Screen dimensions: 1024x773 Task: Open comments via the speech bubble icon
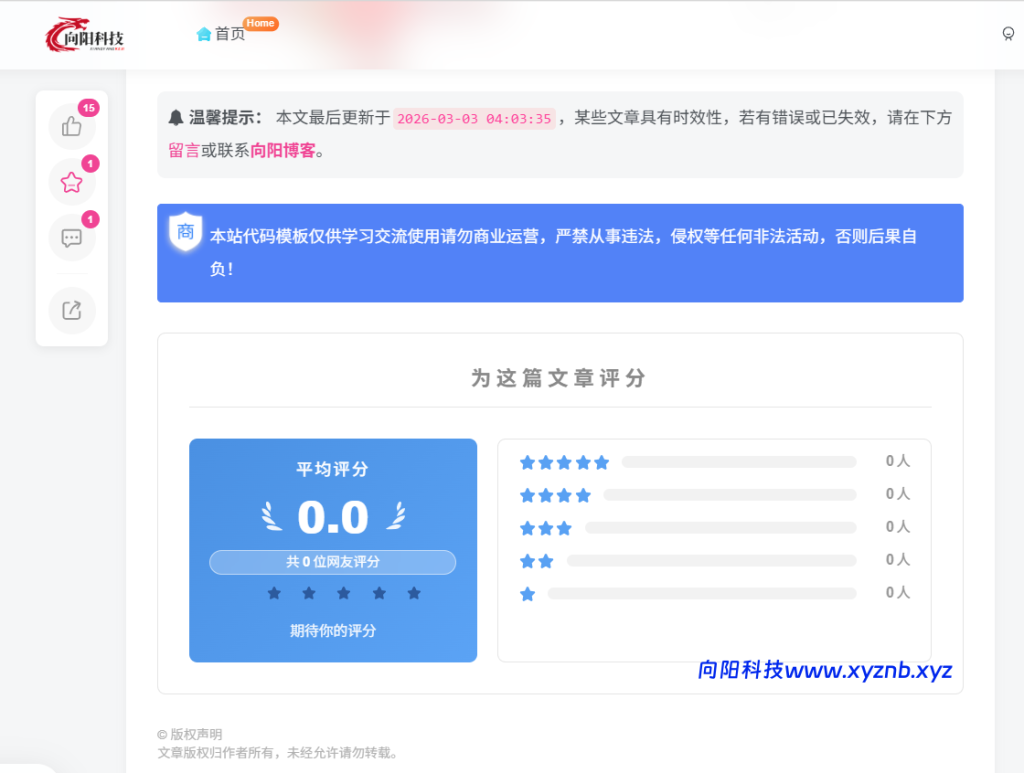tap(71, 238)
